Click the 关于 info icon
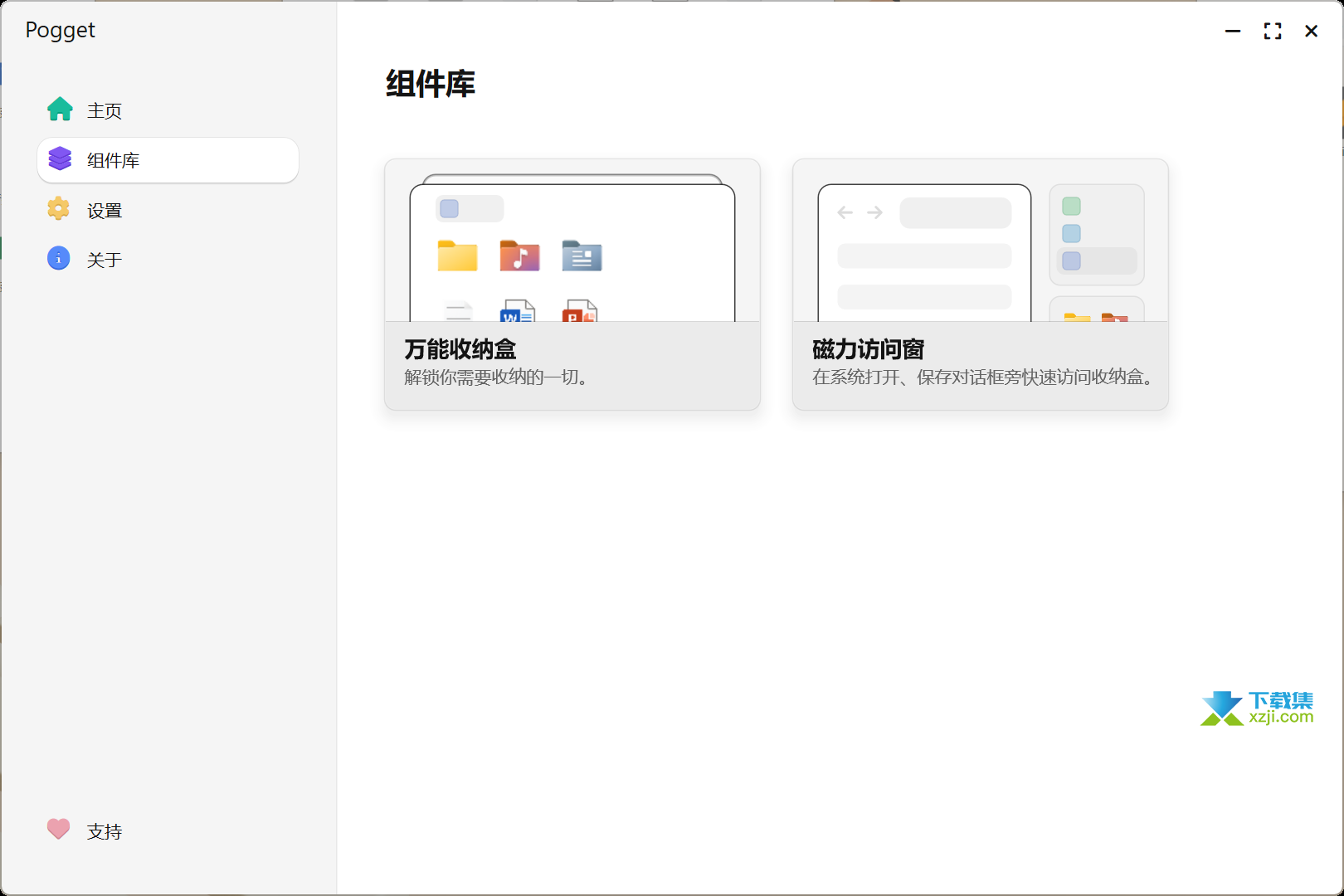 [59, 259]
